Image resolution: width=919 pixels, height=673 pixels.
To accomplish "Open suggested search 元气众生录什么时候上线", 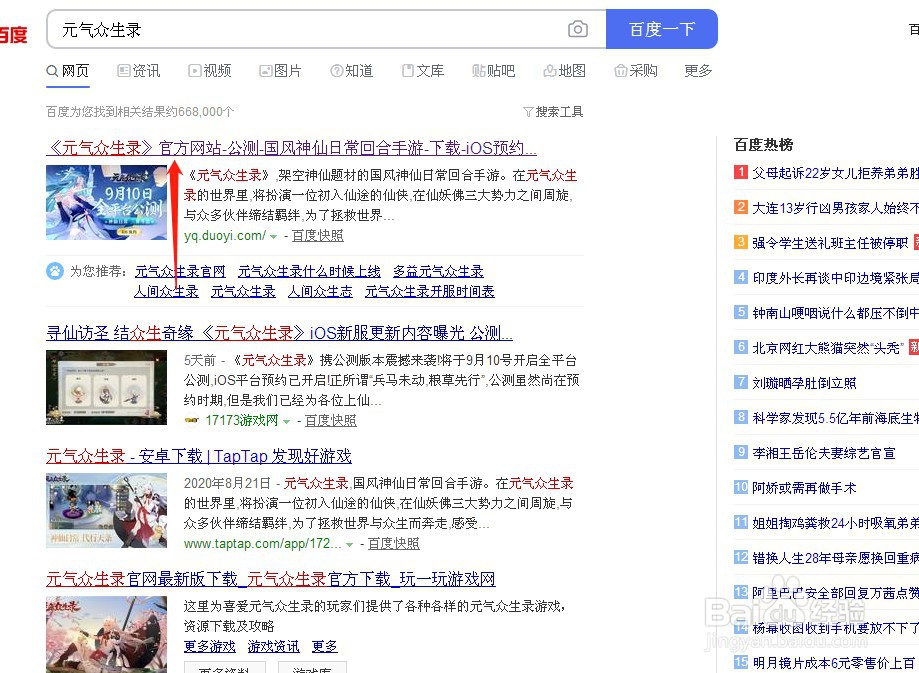I will coord(309,271).
